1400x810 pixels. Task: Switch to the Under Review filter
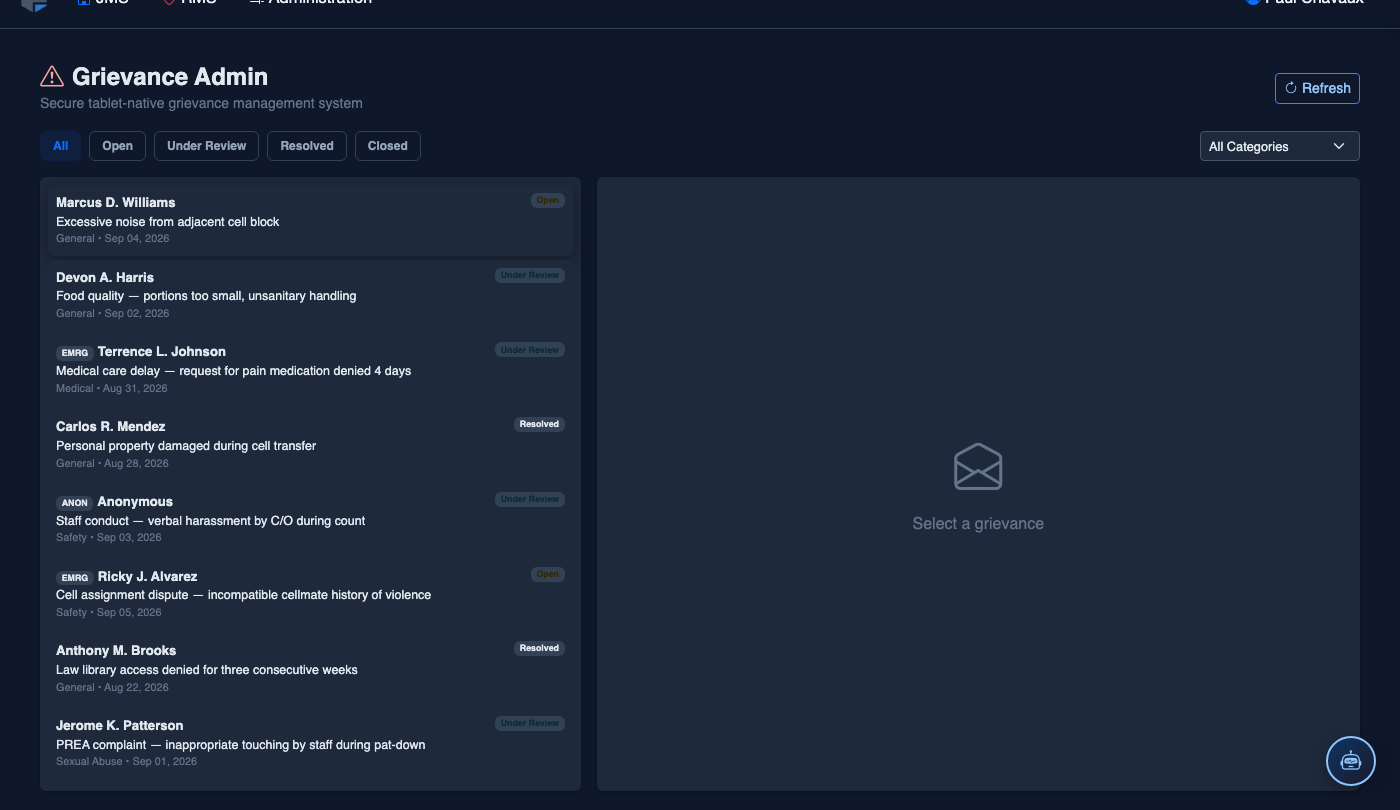(x=207, y=146)
